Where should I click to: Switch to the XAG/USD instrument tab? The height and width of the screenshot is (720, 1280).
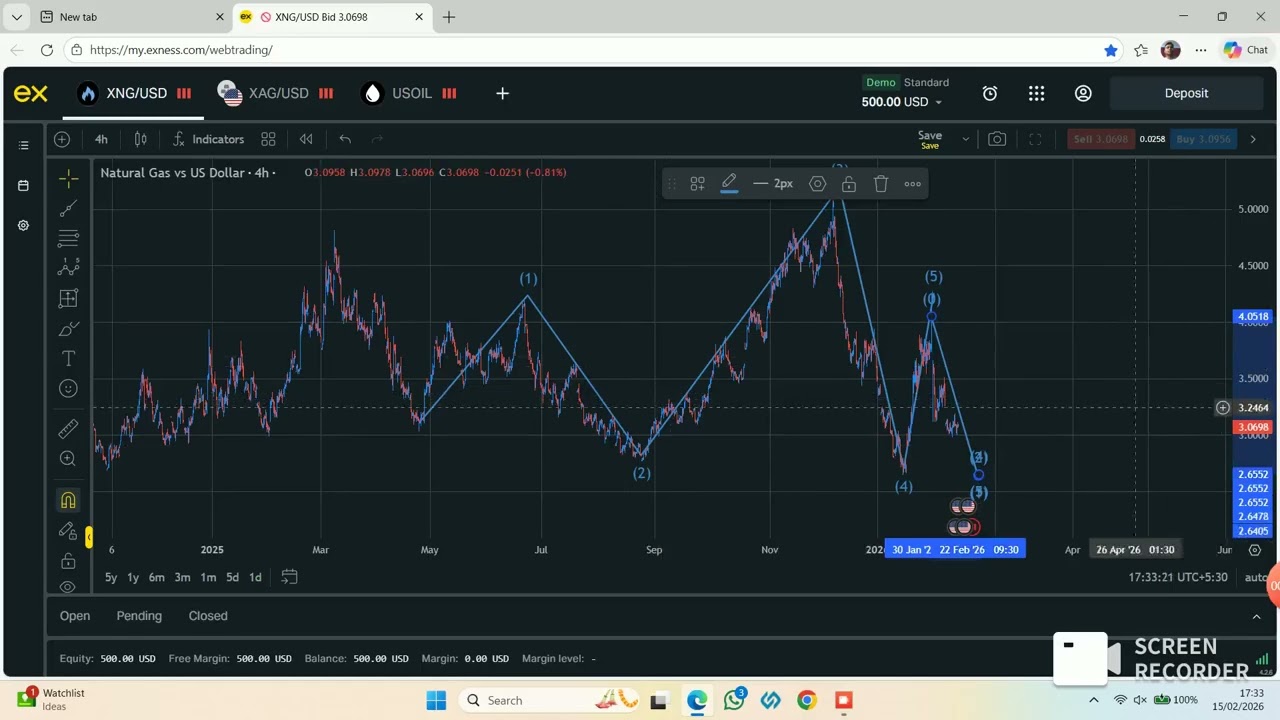(x=275, y=93)
